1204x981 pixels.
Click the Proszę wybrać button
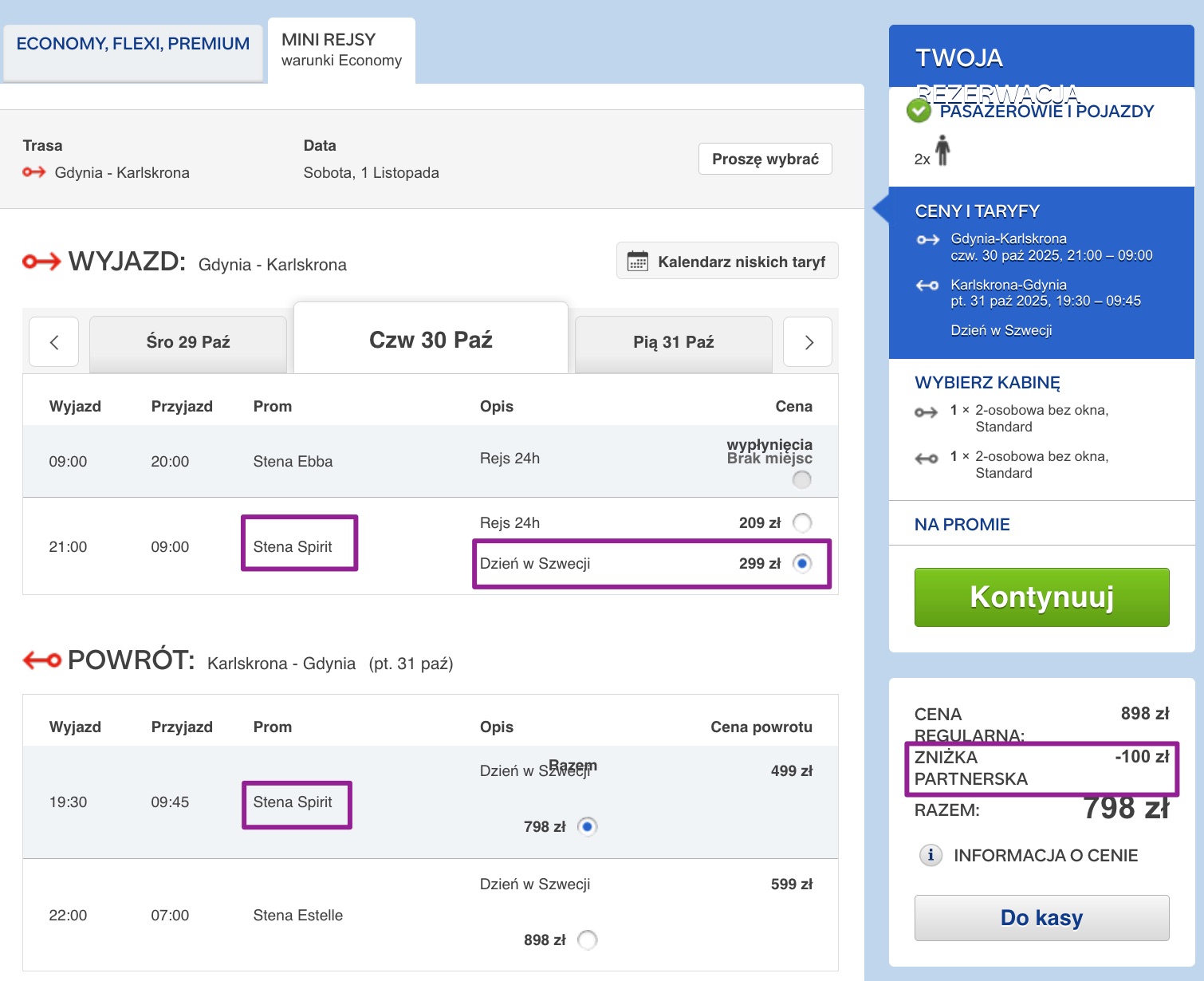[764, 159]
